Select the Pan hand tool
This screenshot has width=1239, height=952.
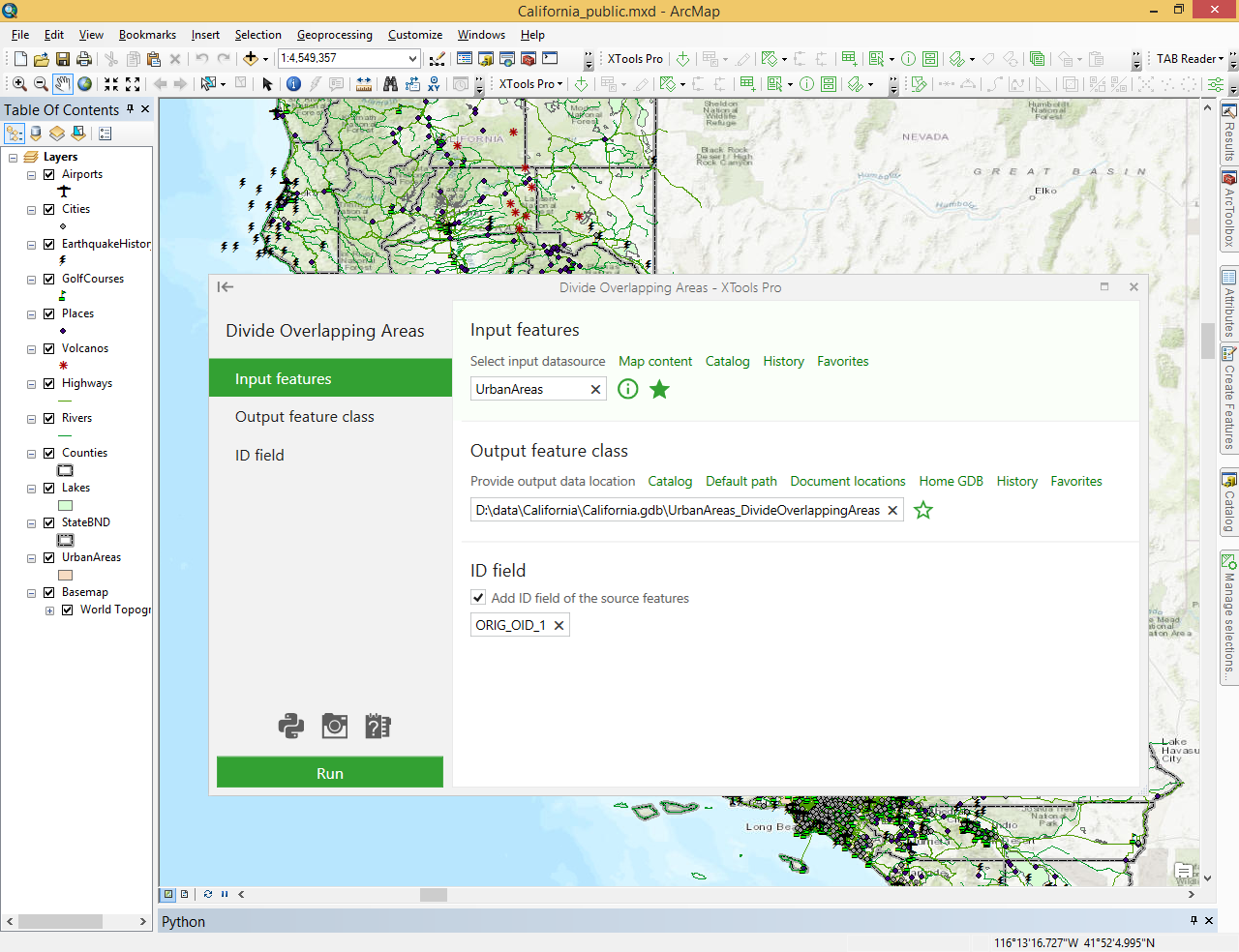click(63, 84)
